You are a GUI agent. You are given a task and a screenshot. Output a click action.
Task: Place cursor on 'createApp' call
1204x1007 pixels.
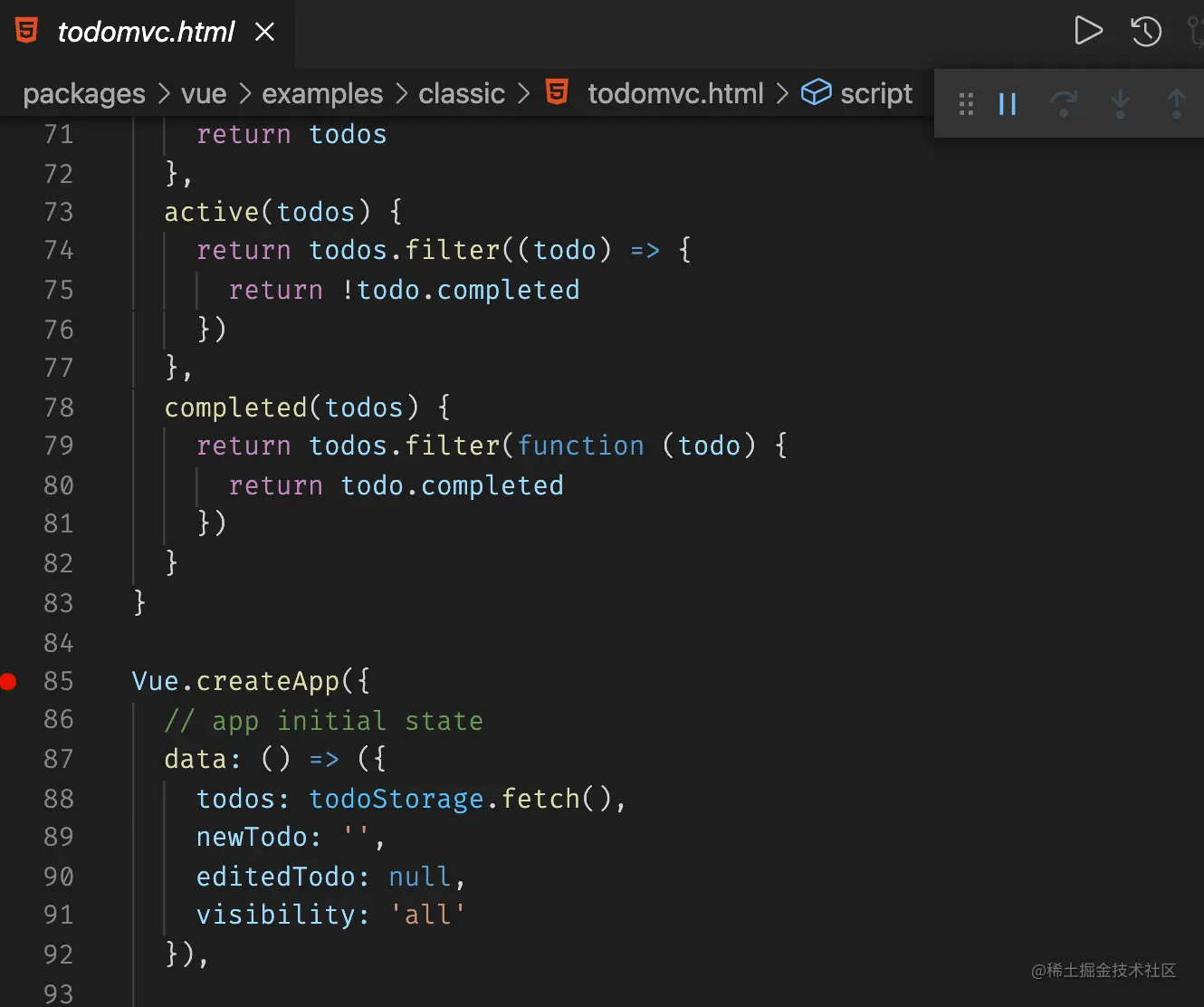click(x=268, y=681)
